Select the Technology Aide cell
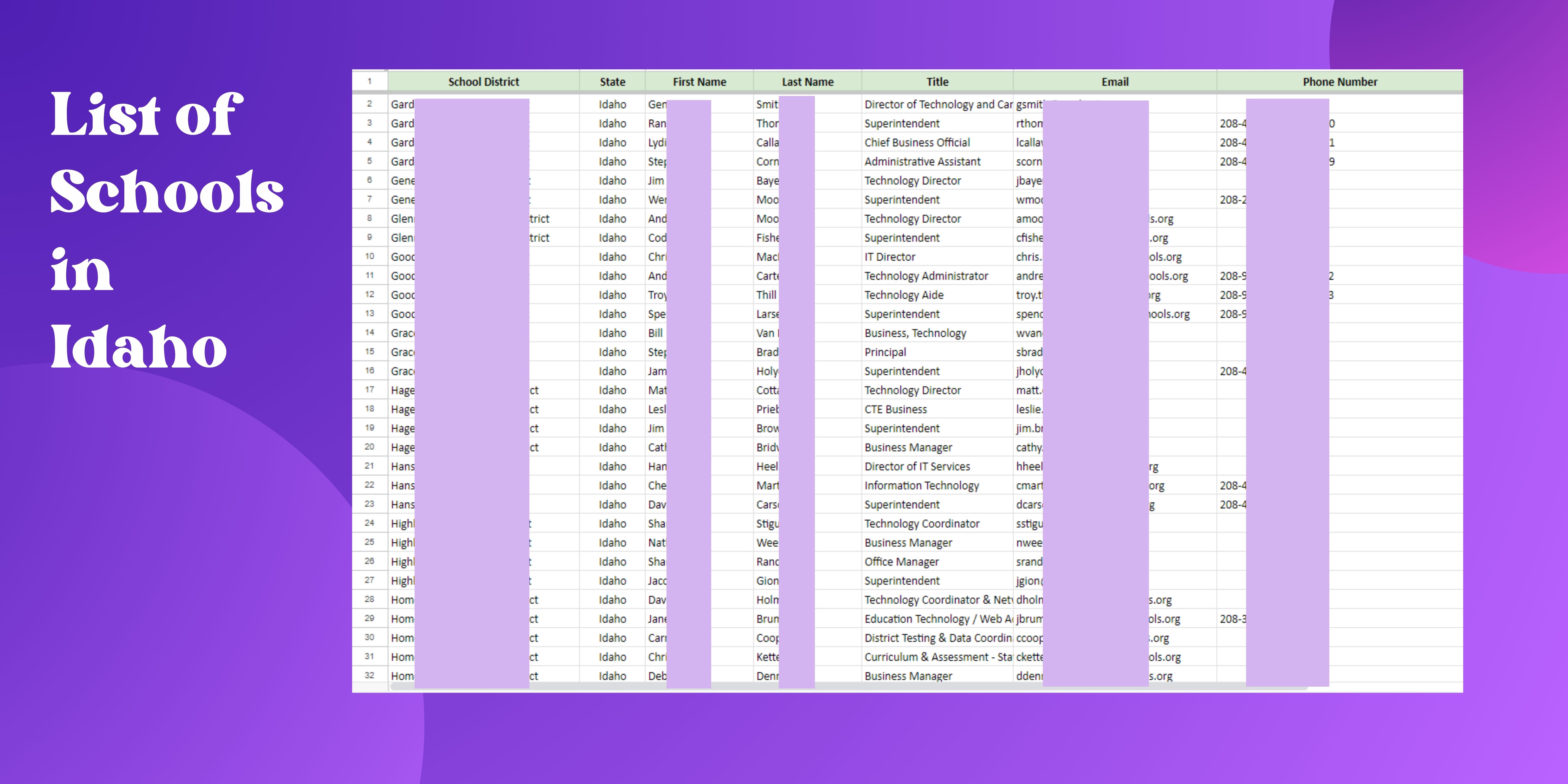Screen dimensions: 1568x784 (904, 295)
